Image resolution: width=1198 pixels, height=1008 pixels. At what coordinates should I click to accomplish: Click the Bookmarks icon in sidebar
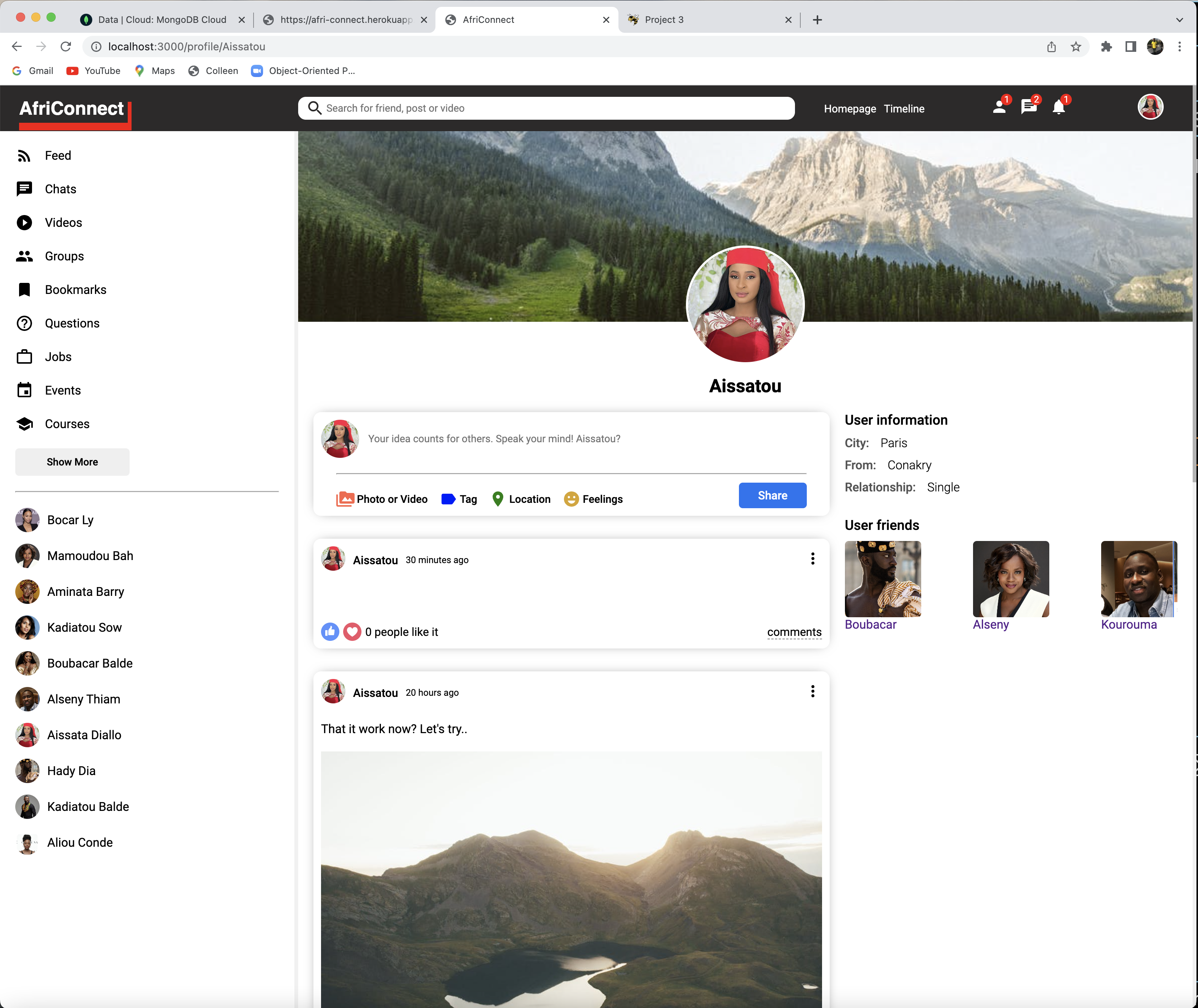click(x=24, y=290)
